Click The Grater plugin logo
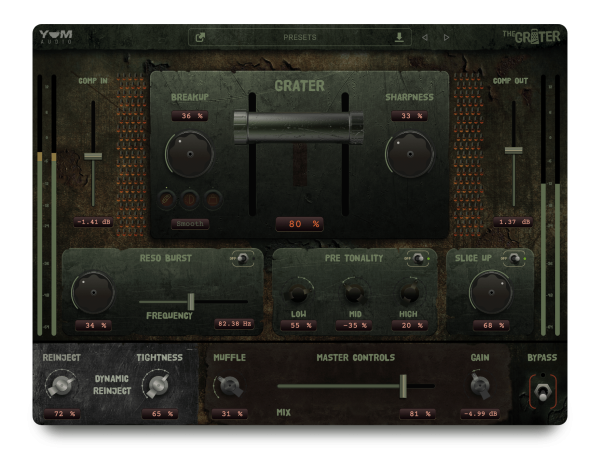Image resolution: width=600 pixels, height=459 pixels. tap(531, 37)
